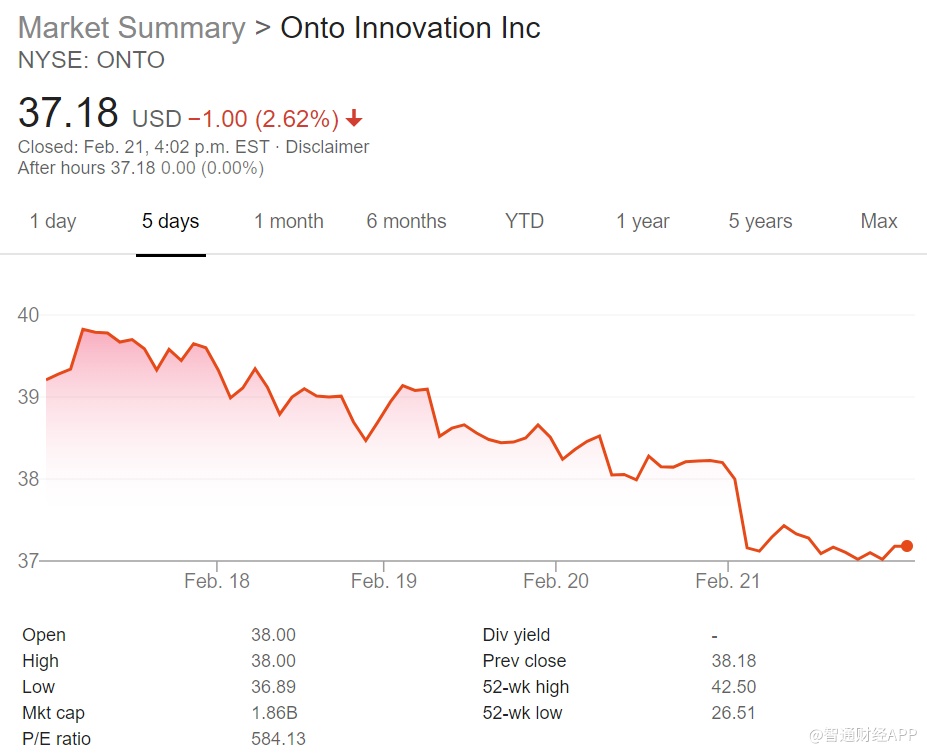Viewport: 927px width, 754px height.
Task: Select the Feb. 19 axis label
Action: pyautogui.click(x=384, y=581)
